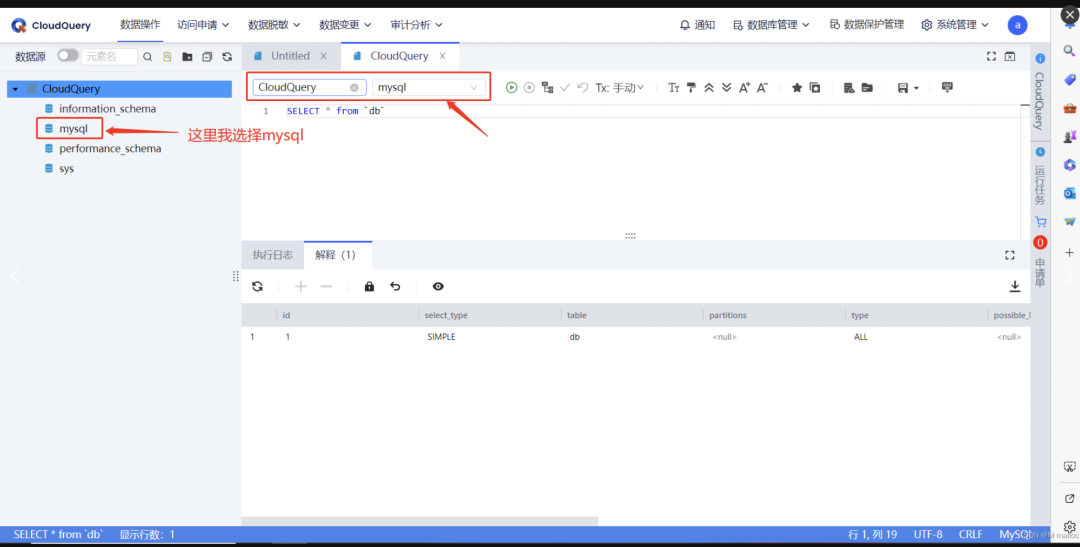Click the CloudQuery logo
This screenshot has width=1080, height=547.
51,25
